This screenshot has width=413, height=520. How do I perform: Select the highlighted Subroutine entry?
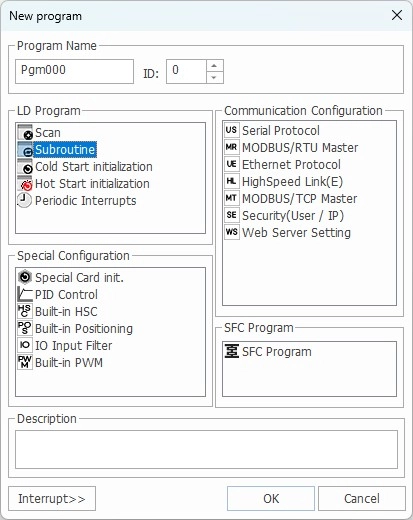tap(65, 150)
